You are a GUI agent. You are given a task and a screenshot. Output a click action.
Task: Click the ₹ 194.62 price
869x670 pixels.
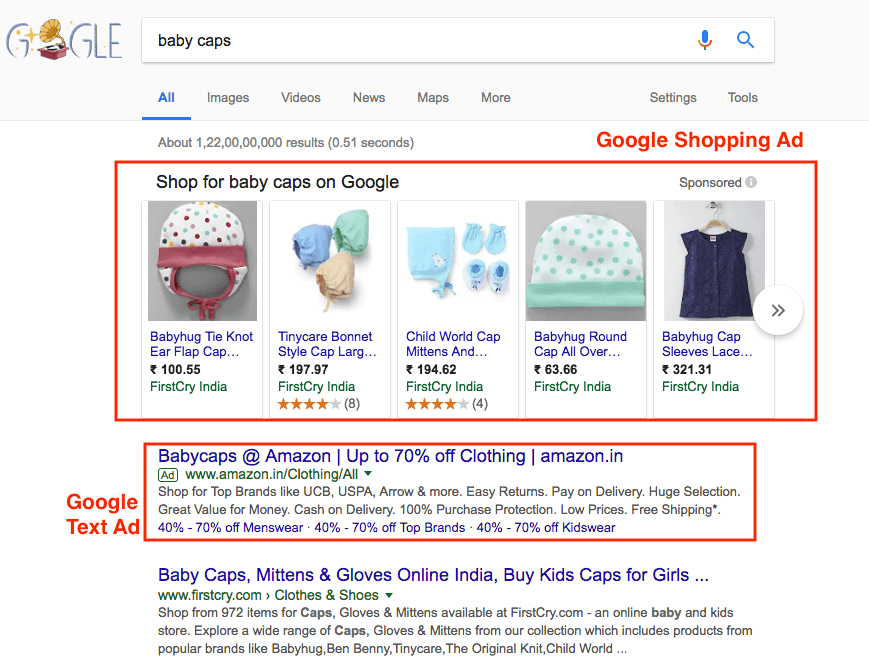pyautogui.click(x=431, y=370)
